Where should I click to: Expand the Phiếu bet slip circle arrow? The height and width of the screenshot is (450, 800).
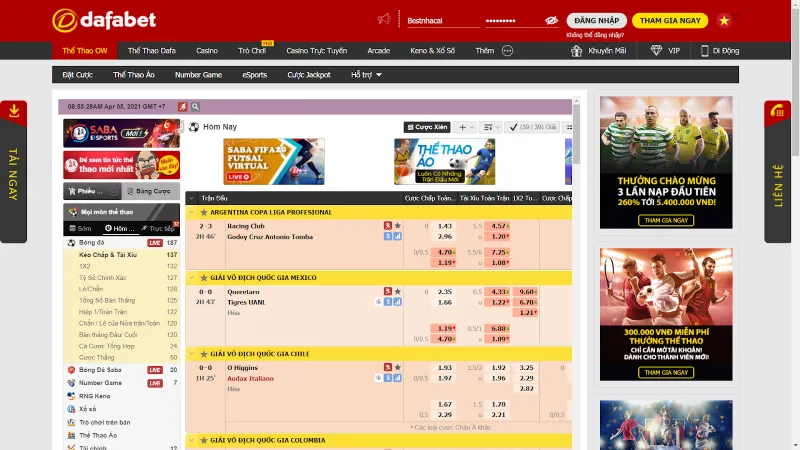point(113,191)
